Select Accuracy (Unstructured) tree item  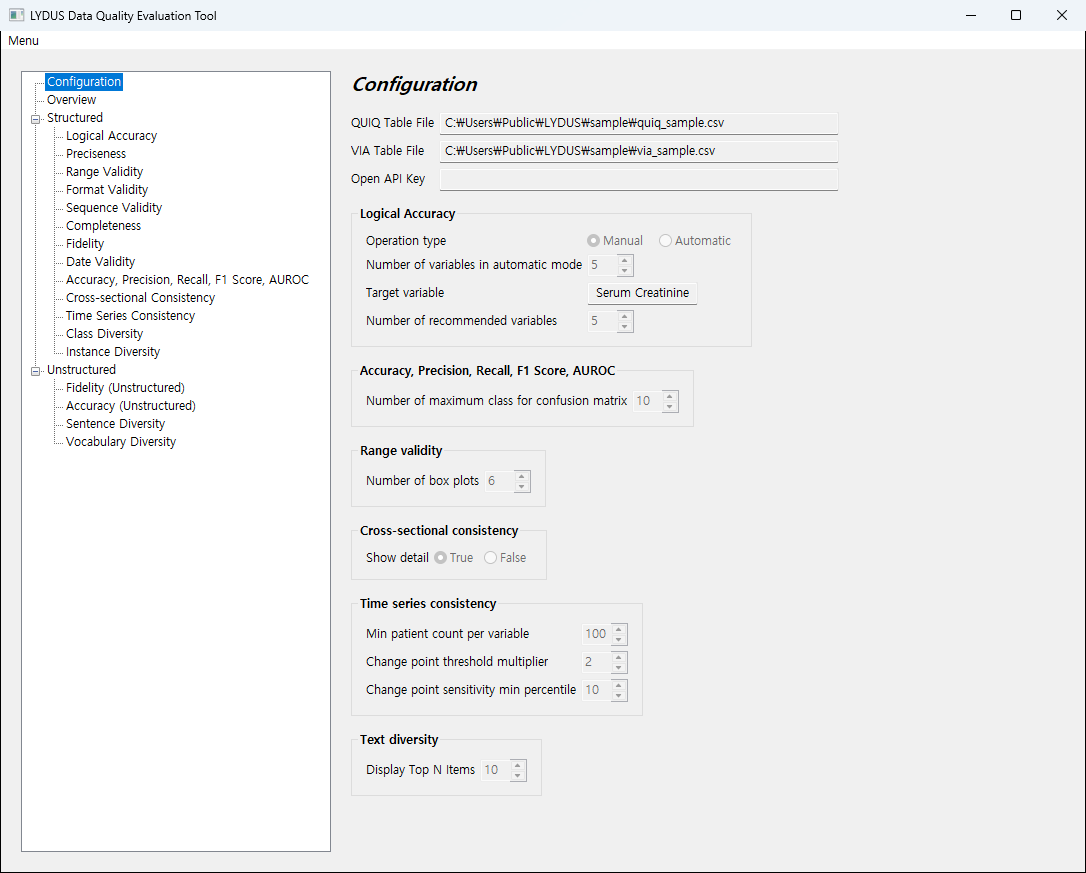tap(131, 406)
